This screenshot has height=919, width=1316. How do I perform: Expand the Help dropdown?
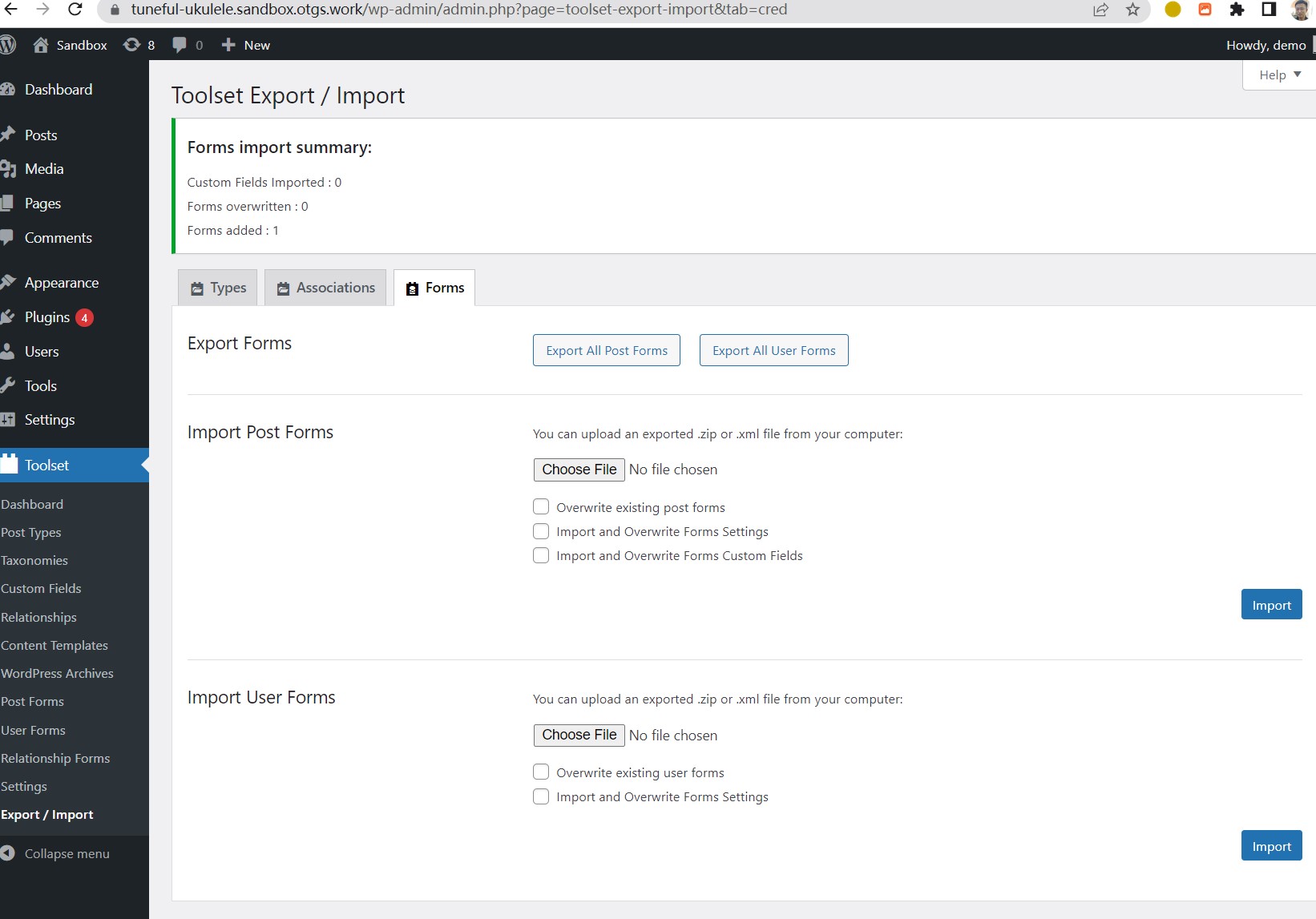1279,75
